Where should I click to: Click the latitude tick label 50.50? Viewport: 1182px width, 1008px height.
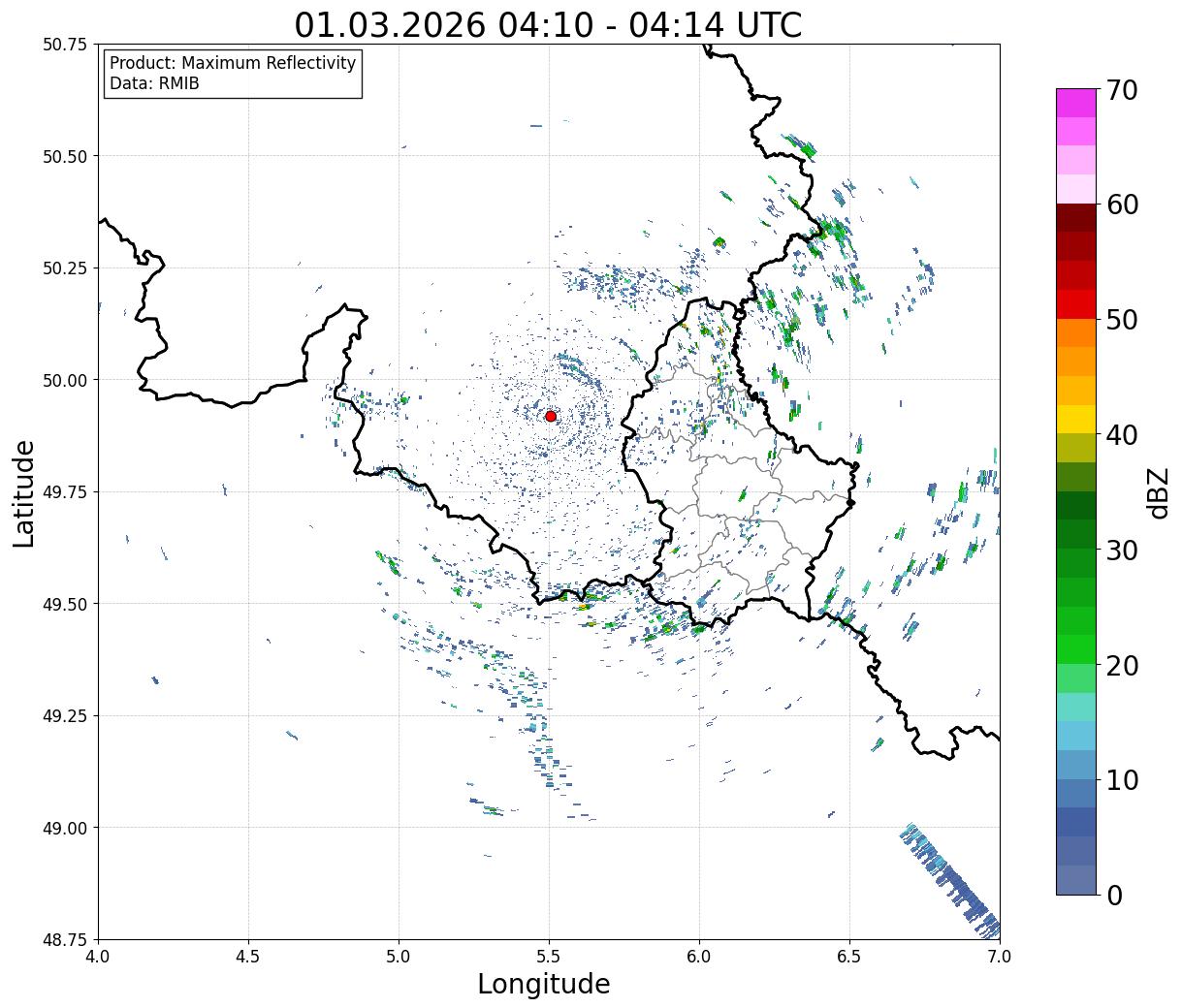(x=65, y=156)
